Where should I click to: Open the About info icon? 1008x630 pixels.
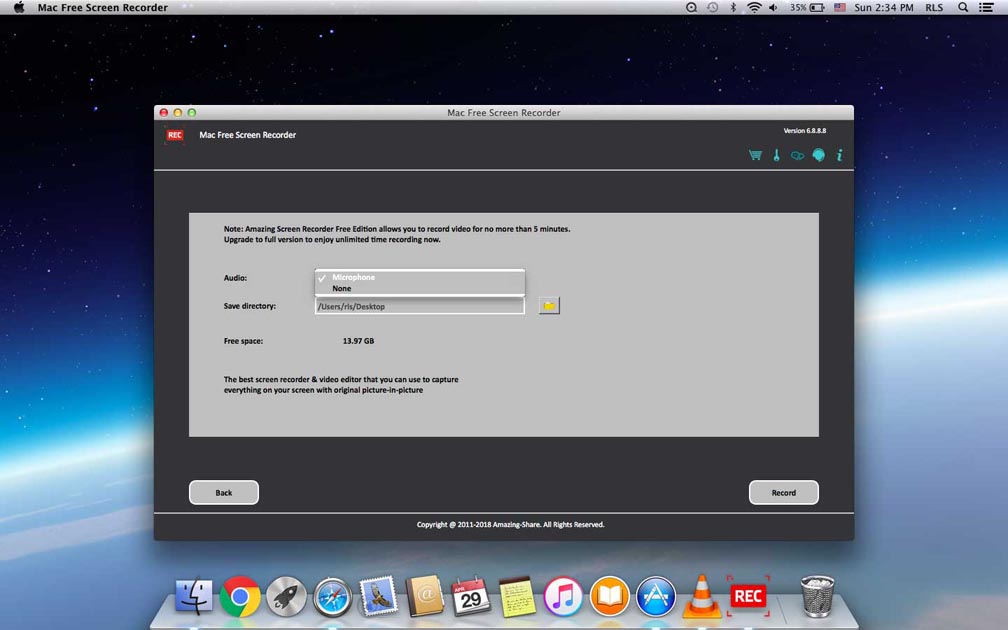(839, 155)
